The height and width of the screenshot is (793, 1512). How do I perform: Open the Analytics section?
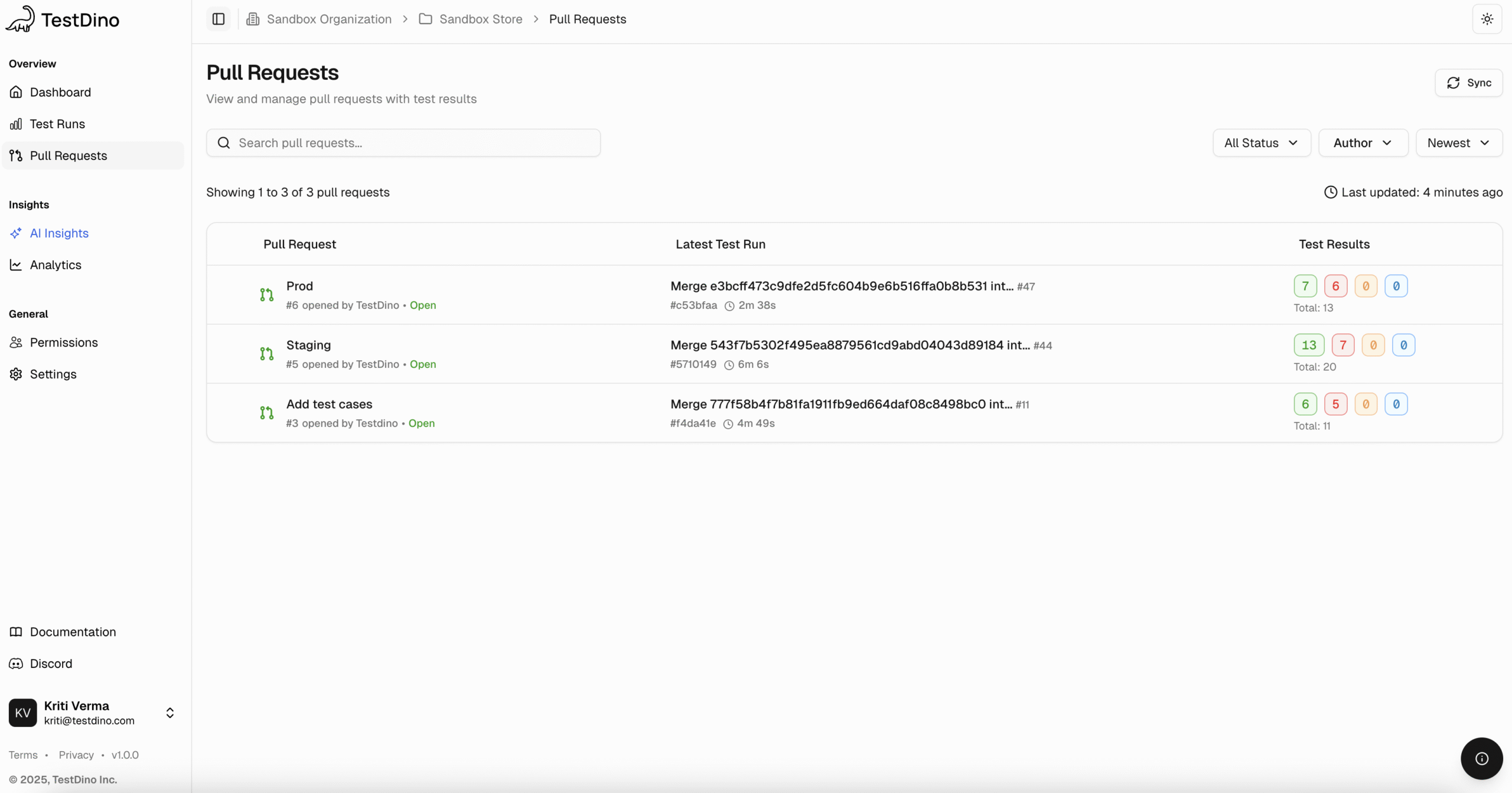point(56,265)
